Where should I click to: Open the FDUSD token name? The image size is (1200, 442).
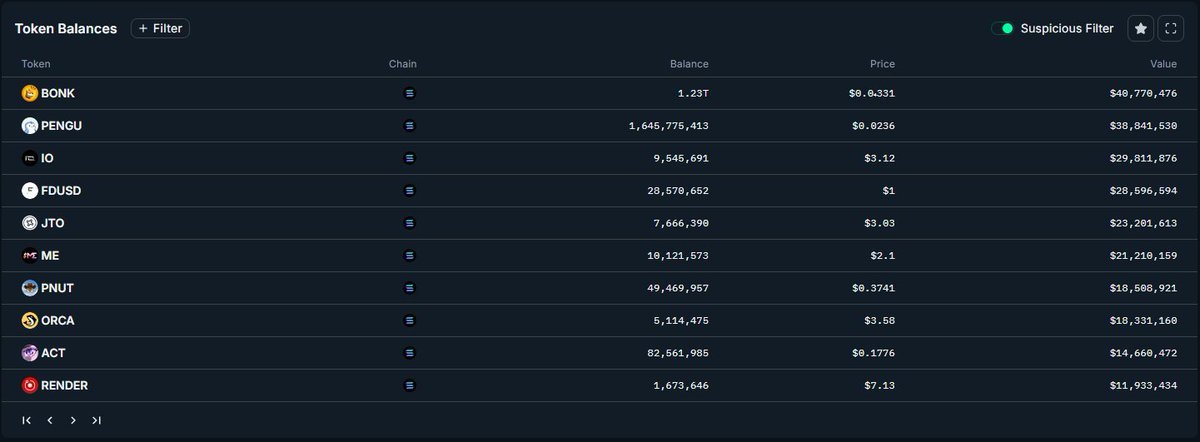62,190
